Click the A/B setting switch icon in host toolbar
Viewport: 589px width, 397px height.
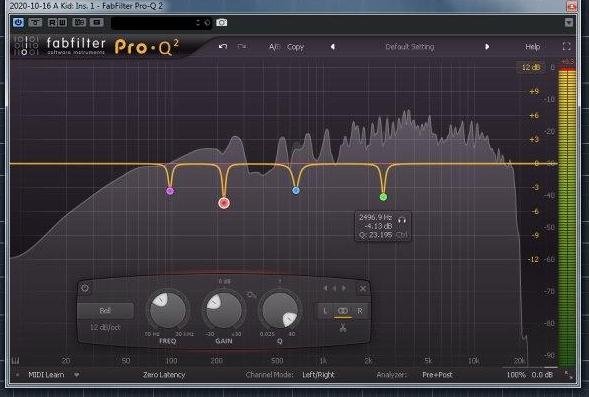79,23
